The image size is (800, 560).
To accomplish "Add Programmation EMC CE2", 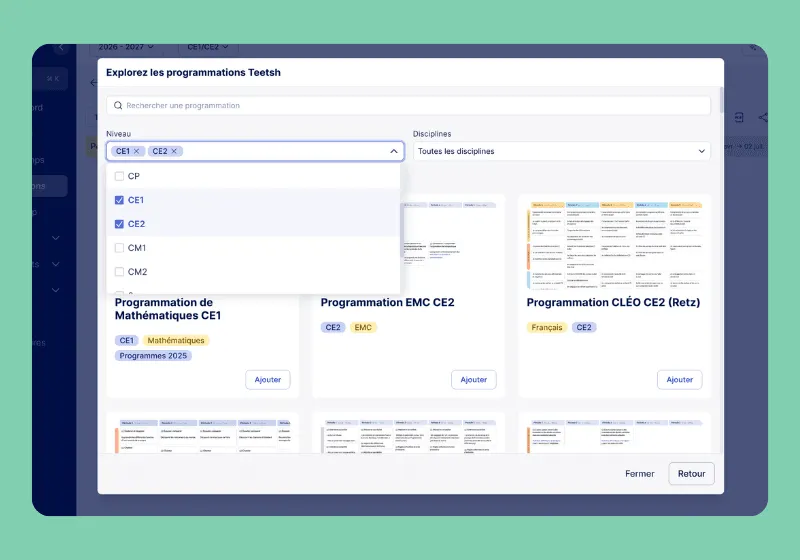I will pos(473,380).
